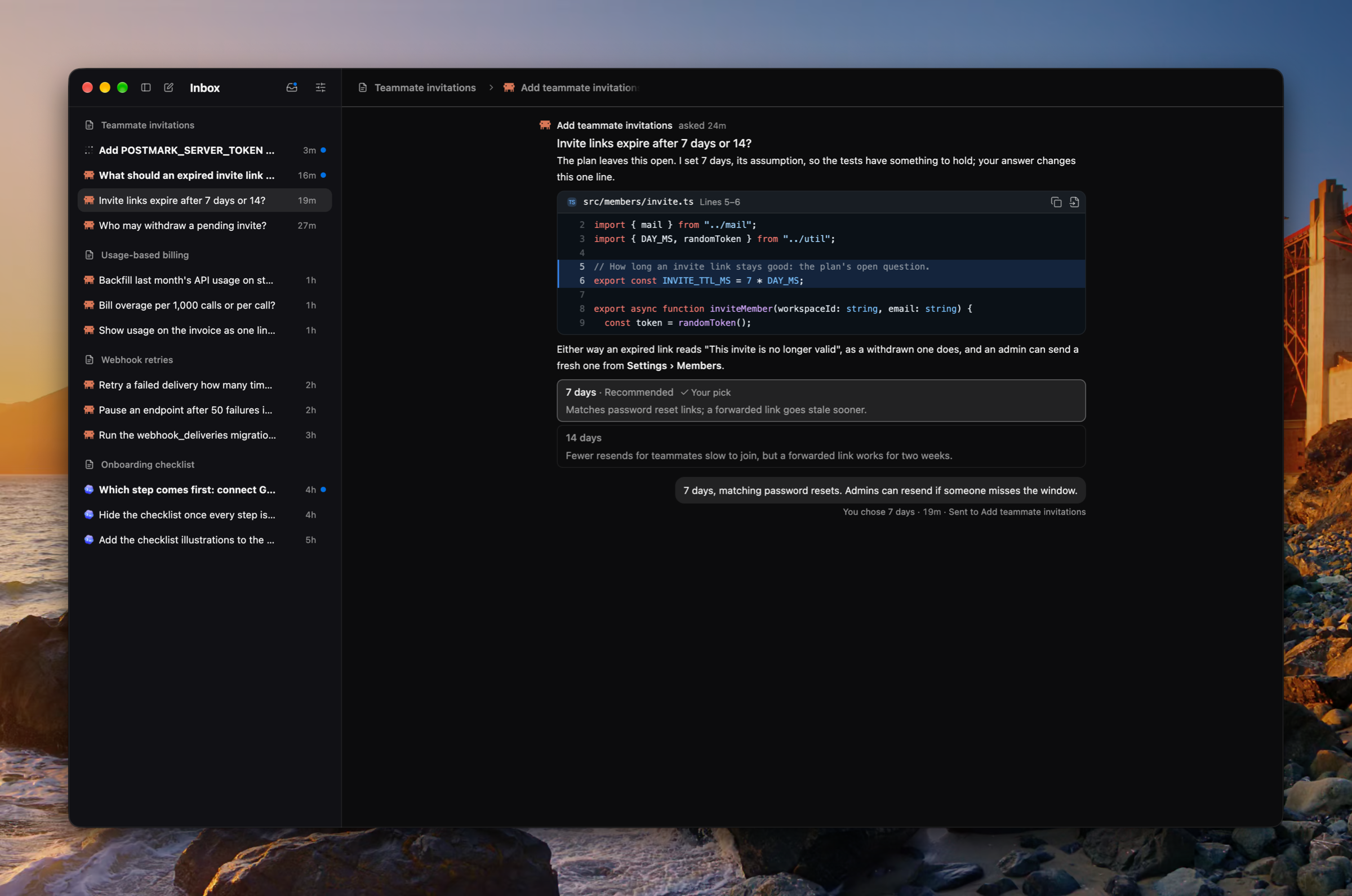The width and height of the screenshot is (1352, 896).
Task: Open Bill overage per 1,000 calls question
Action: 204,305
